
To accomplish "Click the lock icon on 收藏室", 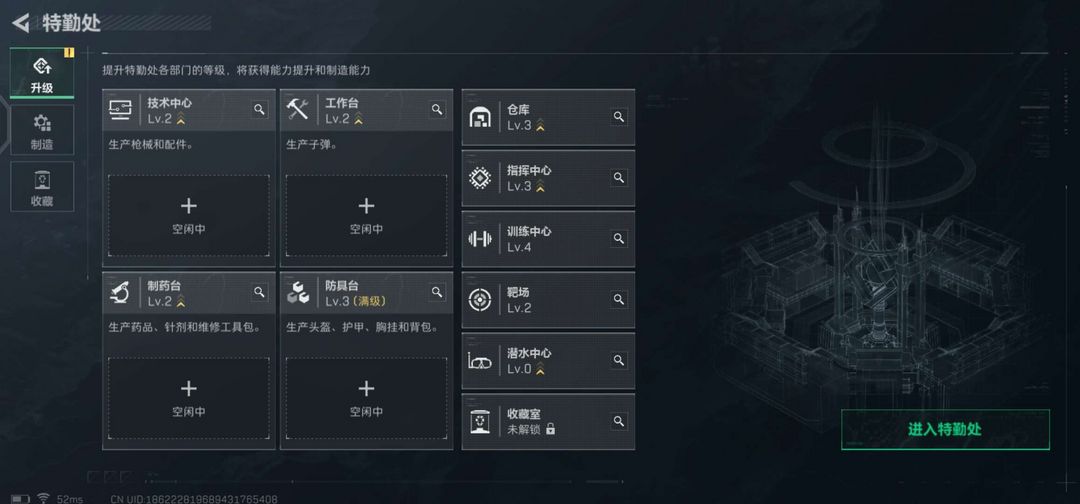I will [550, 429].
